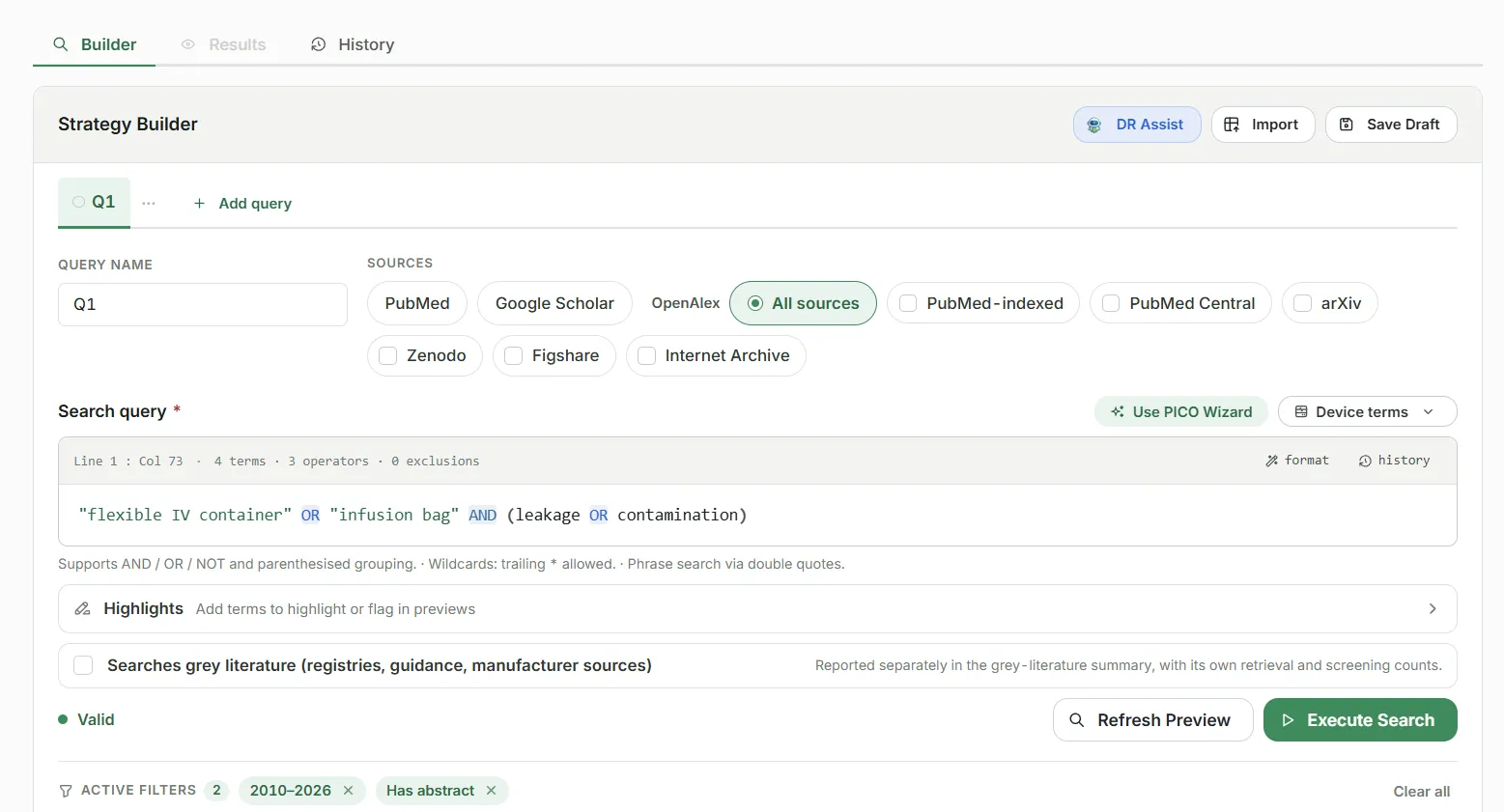Viewport: 1504px width, 812px height.
Task: Open Q1 tab options ellipsis
Action: coord(149,203)
